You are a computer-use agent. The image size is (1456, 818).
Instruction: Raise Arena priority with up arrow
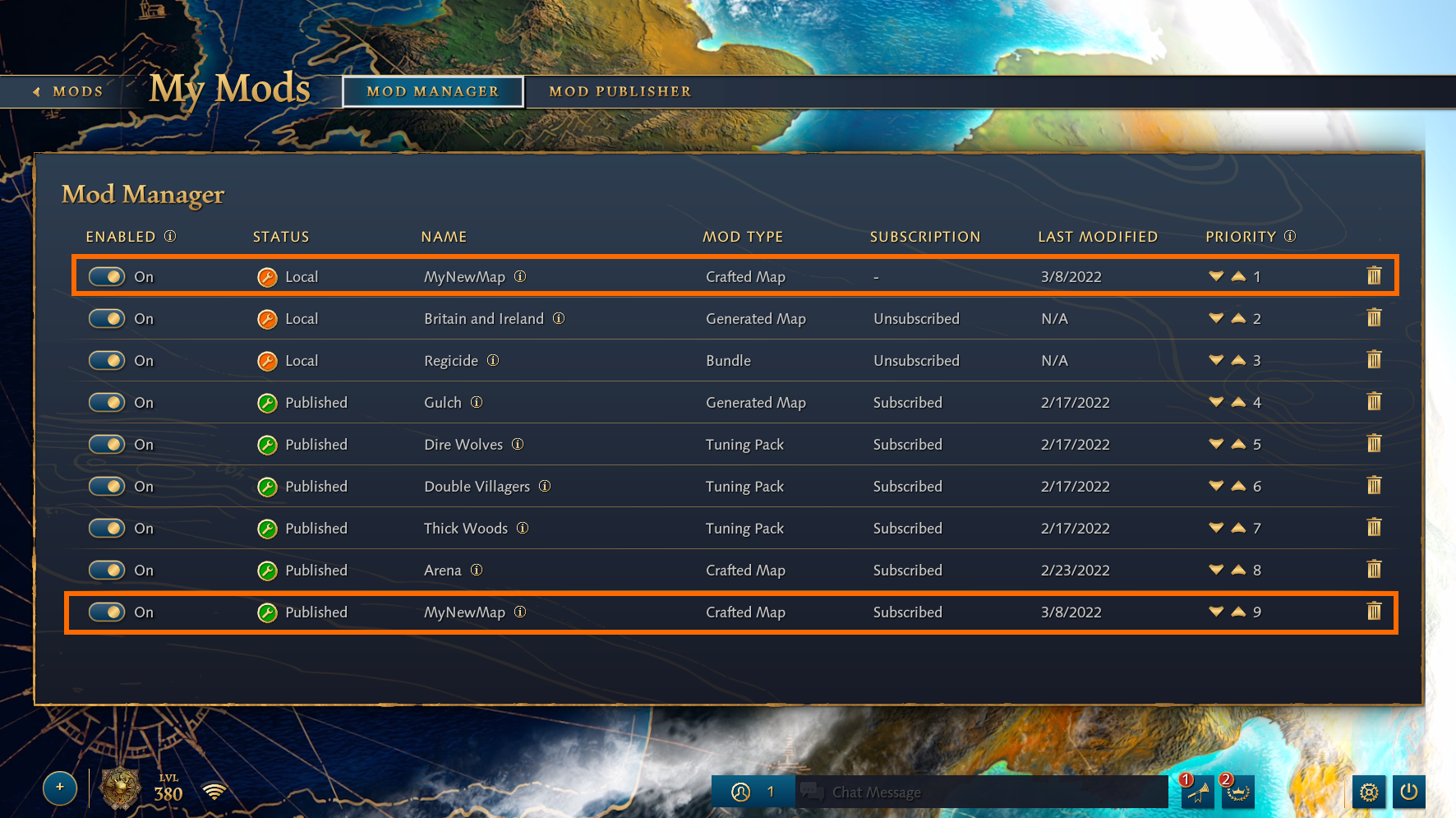[x=1238, y=570]
